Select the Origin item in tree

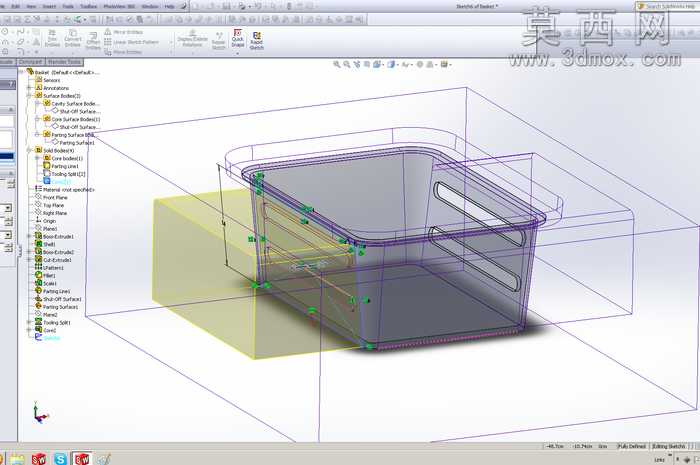[46, 221]
